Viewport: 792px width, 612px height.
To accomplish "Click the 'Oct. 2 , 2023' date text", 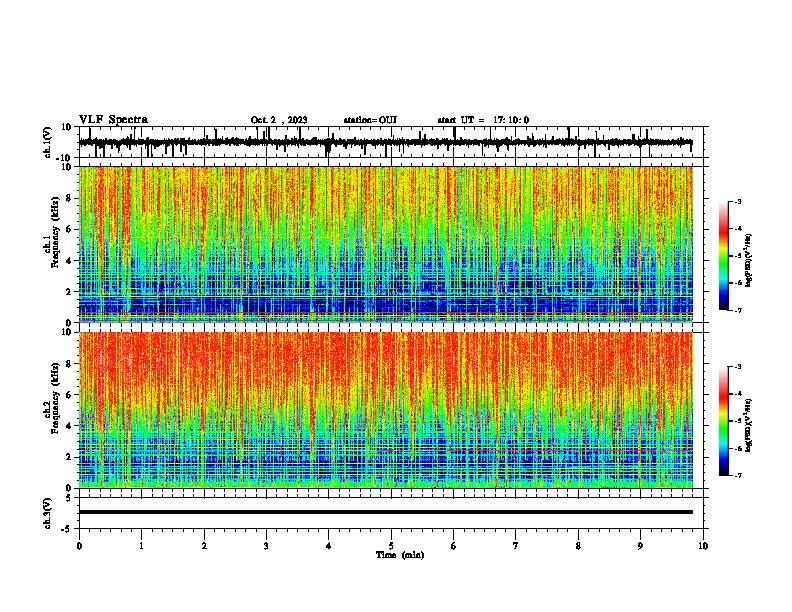I will 279,120.
